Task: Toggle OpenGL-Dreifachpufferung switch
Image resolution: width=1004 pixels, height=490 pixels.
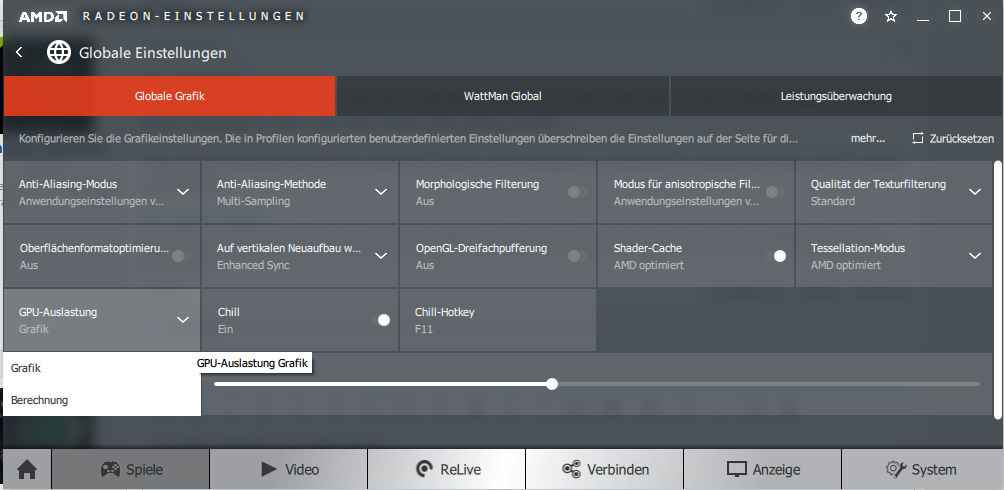Action: [x=577, y=256]
